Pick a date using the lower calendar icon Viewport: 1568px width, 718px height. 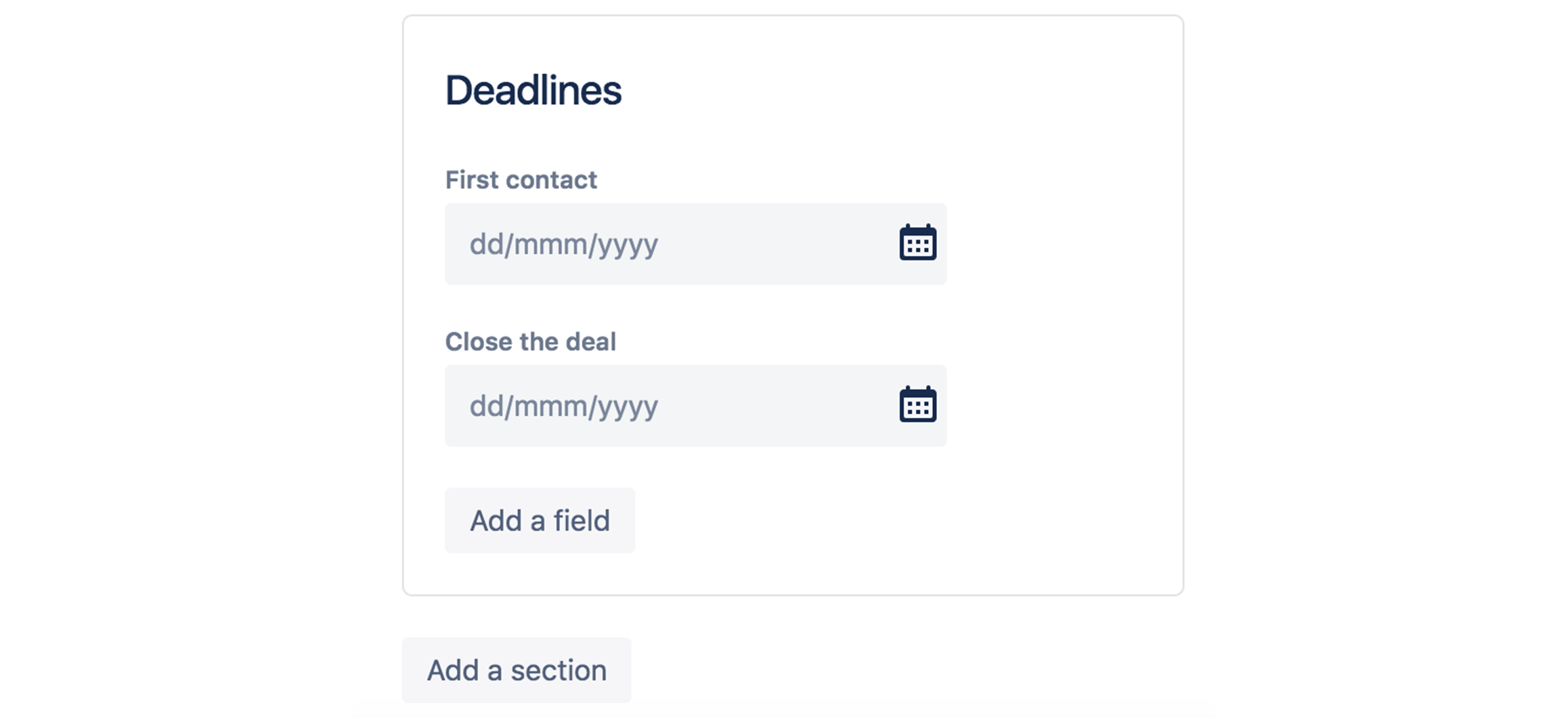pyautogui.click(x=917, y=404)
